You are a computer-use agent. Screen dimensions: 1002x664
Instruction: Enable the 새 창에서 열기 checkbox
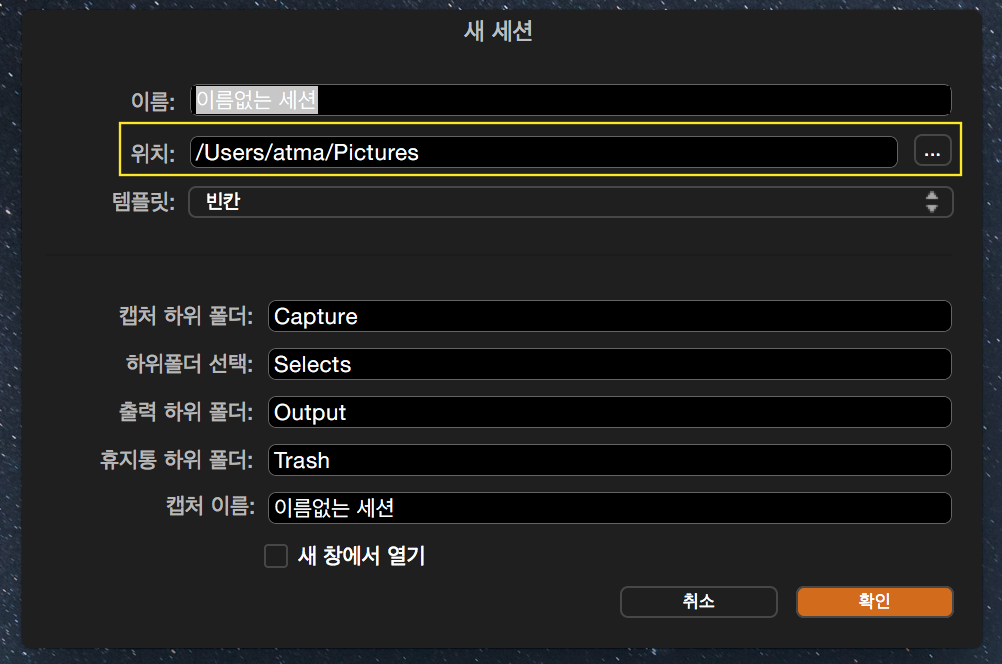pyautogui.click(x=276, y=556)
